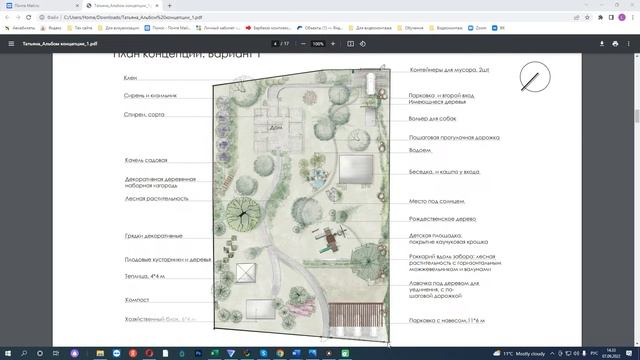Click the Парковка с навесом label

tap(447, 321)
